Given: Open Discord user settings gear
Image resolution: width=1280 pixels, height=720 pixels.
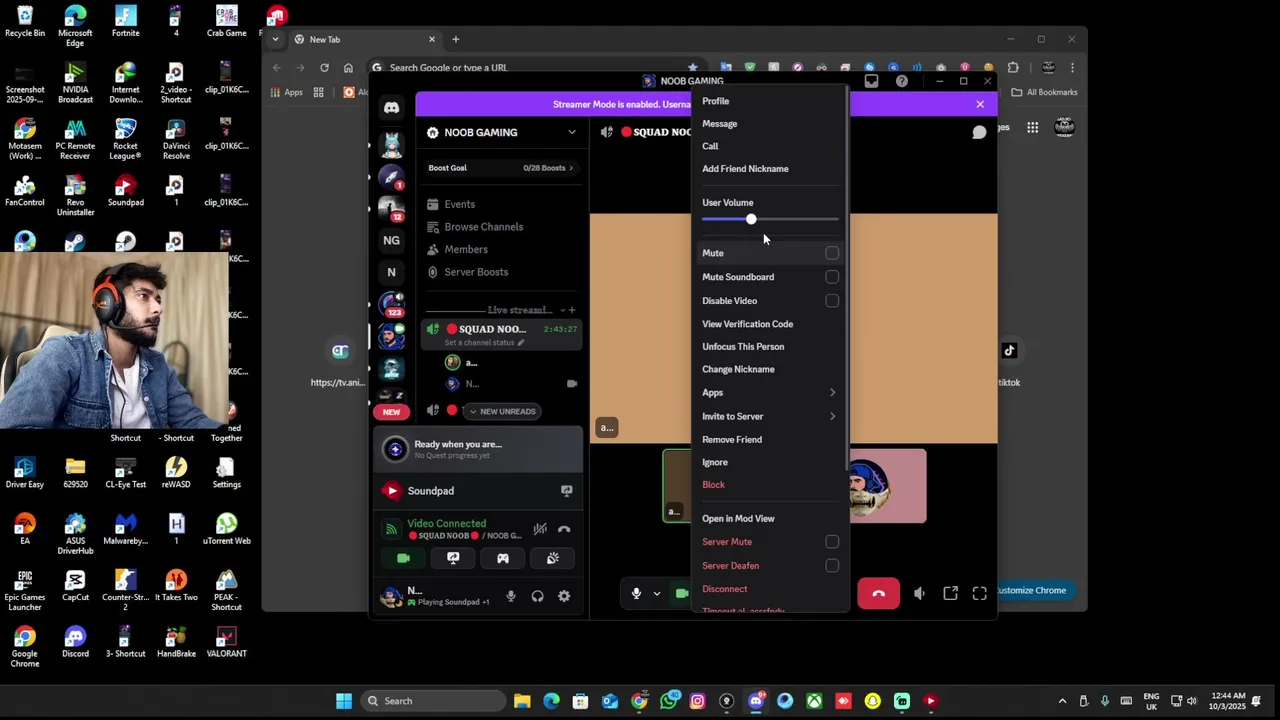Looking at the screenshot, I should pyautogui.click(x=564, y=596).
